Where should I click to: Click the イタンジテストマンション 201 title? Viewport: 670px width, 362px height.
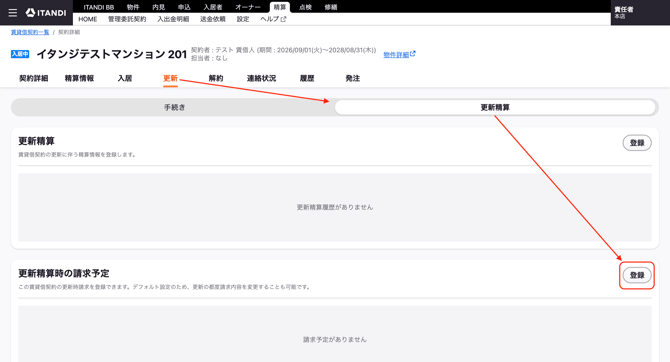click(112, 54)
